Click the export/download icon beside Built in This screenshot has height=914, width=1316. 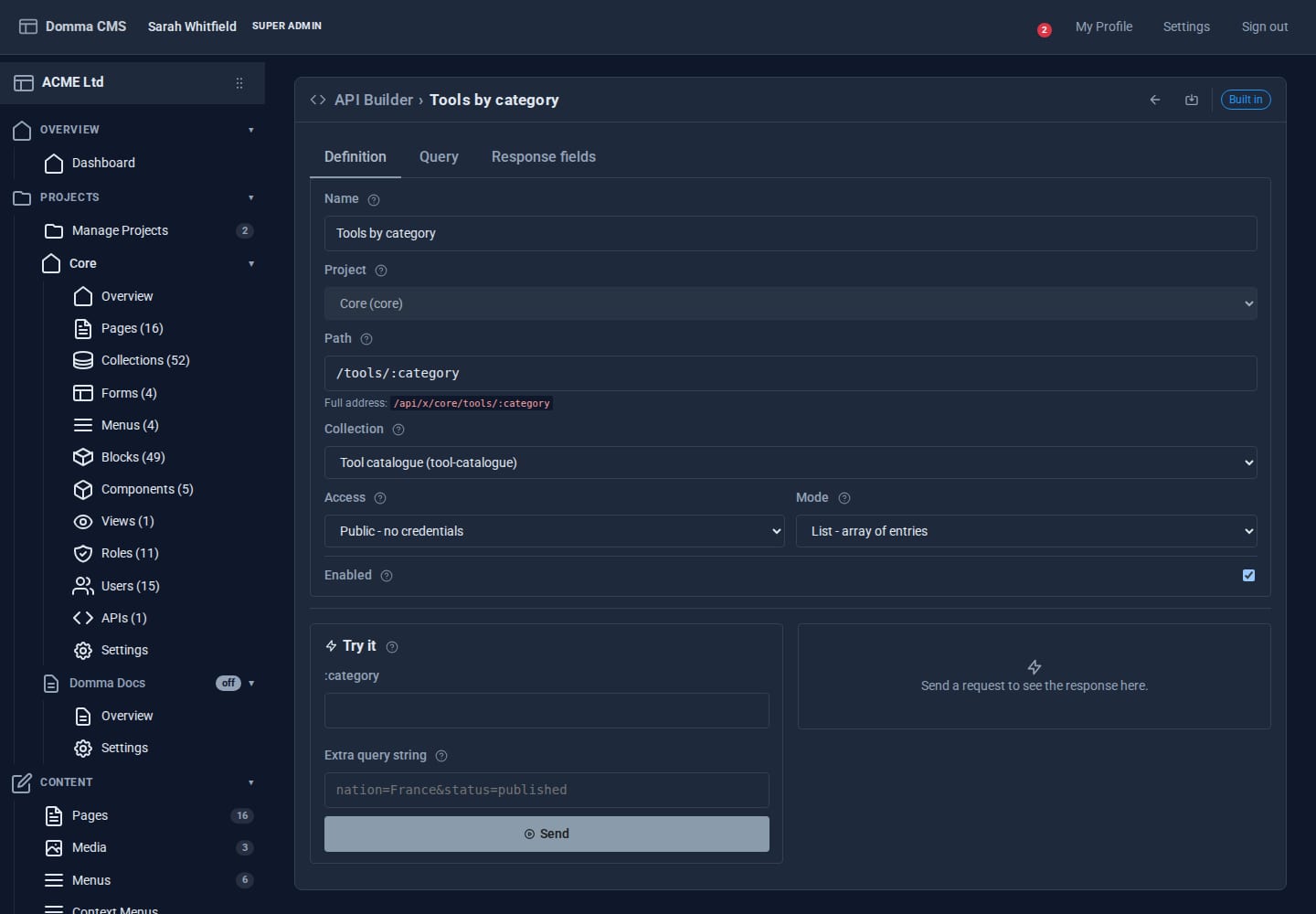(1192, 100)
